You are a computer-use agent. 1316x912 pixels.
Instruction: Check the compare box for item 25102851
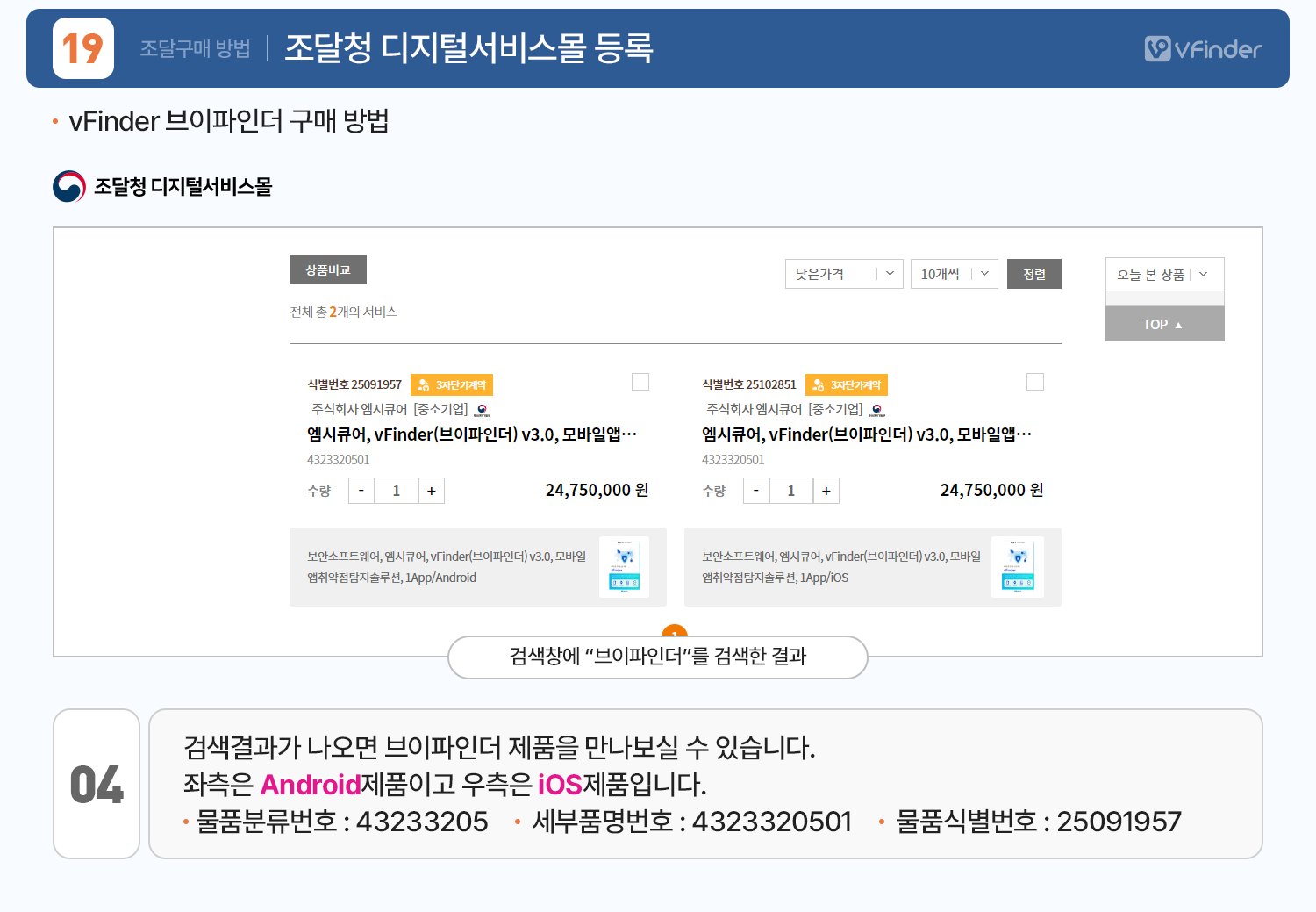[1035, 382]
